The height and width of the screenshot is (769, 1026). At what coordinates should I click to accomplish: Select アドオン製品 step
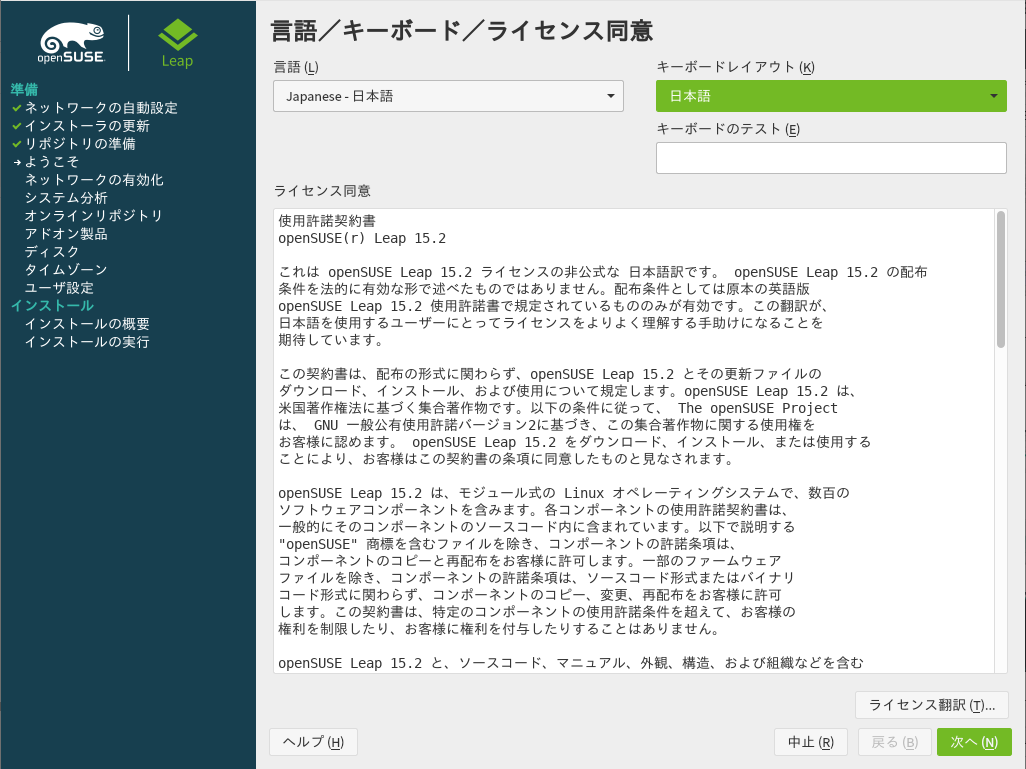[66, 234]
